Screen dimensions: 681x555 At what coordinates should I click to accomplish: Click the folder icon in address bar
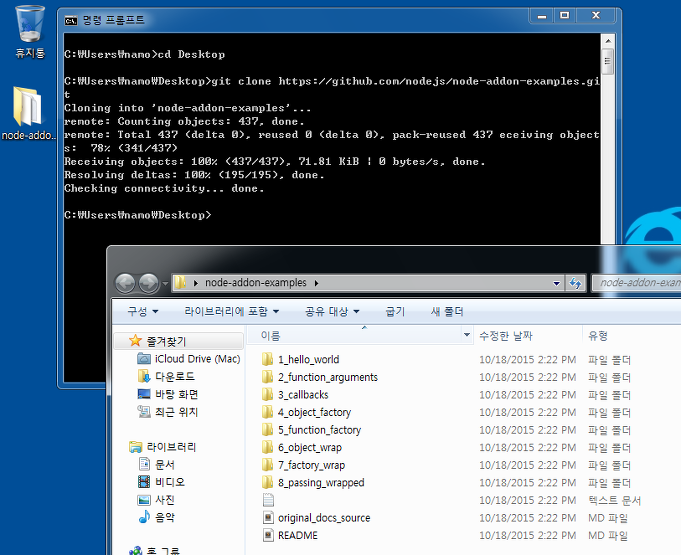180,283
